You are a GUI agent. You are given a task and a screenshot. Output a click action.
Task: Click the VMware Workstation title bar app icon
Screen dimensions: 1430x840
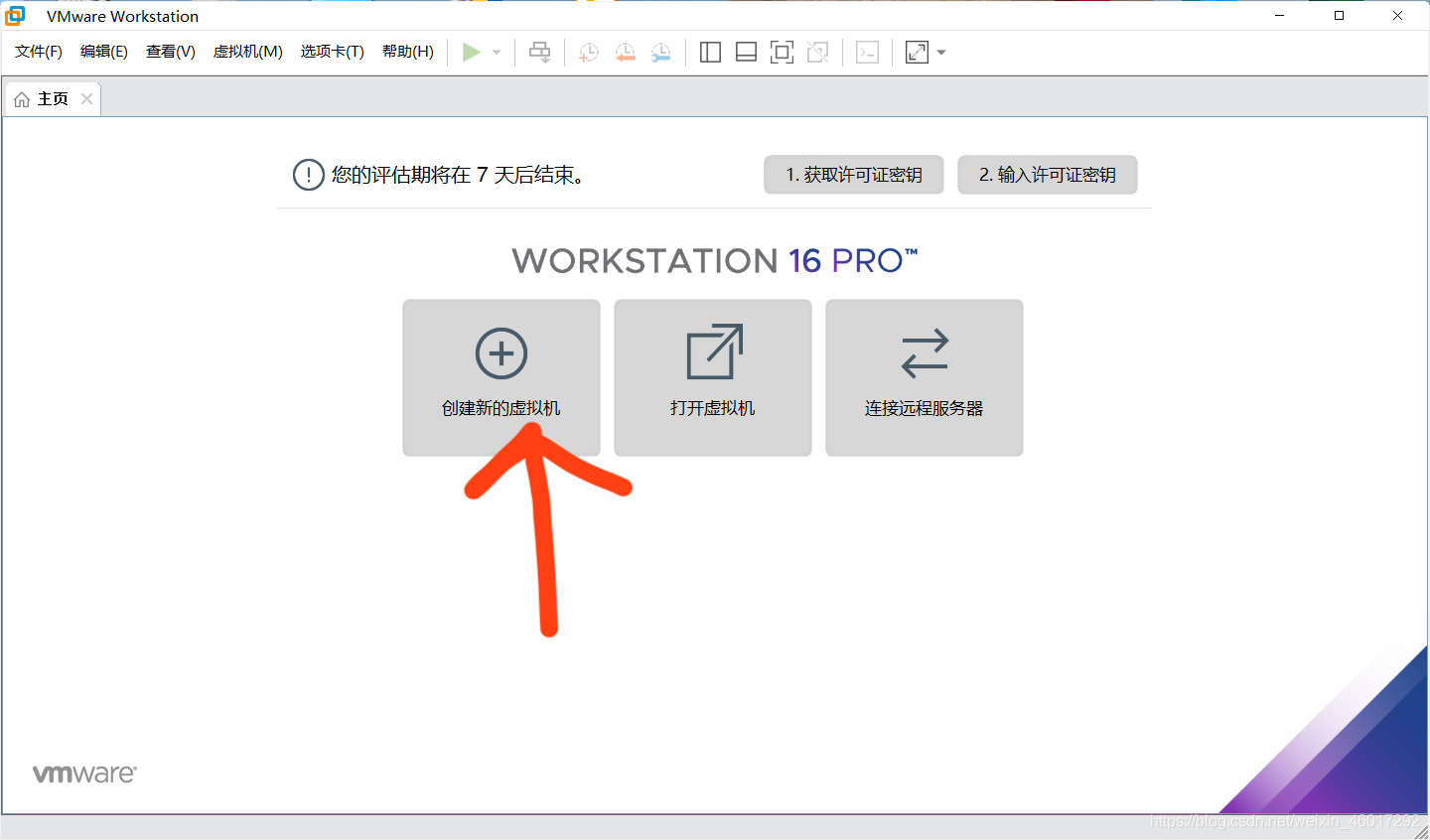(15, 15)
